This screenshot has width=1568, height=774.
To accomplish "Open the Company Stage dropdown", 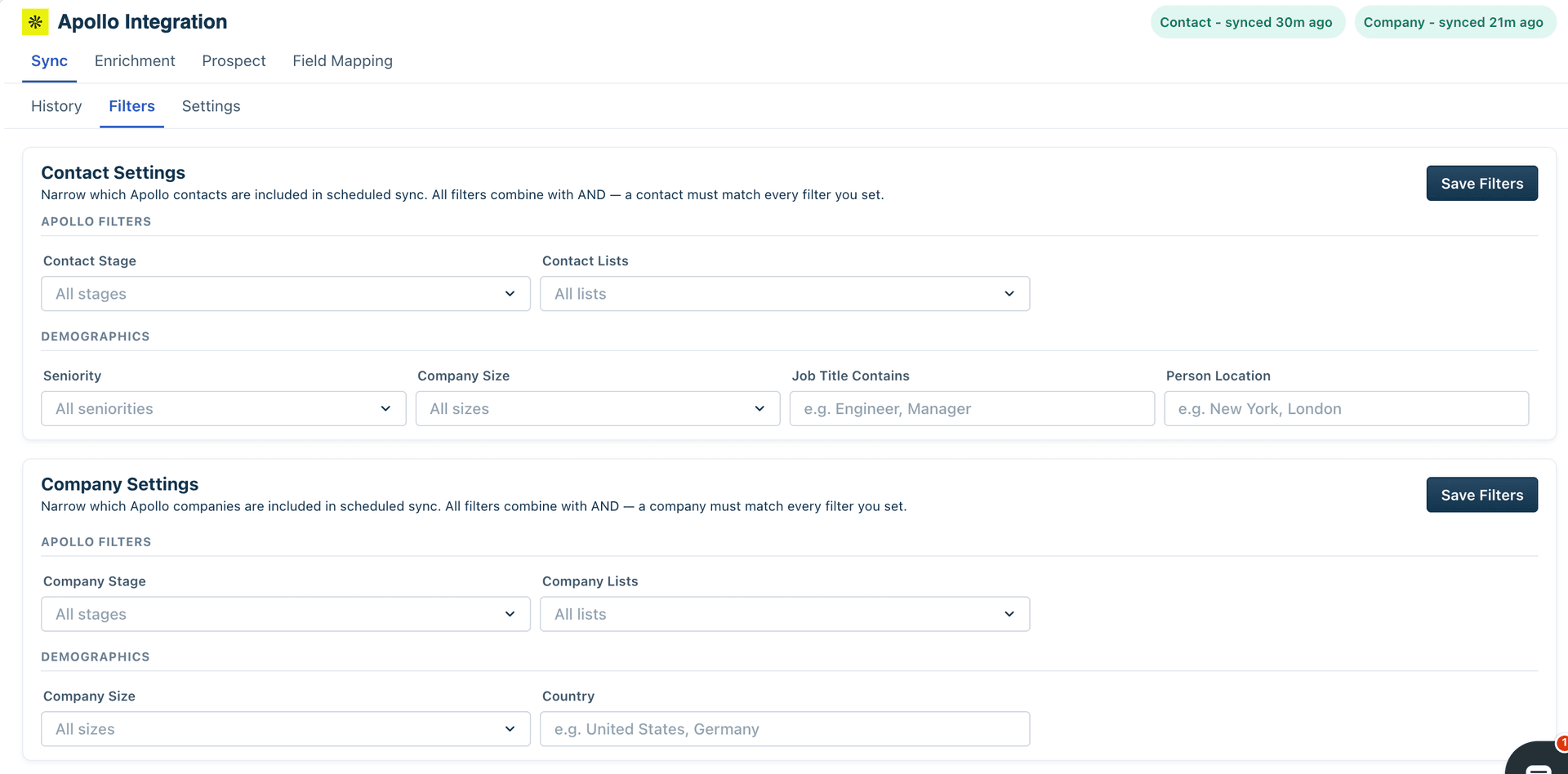I will (286, 614).
